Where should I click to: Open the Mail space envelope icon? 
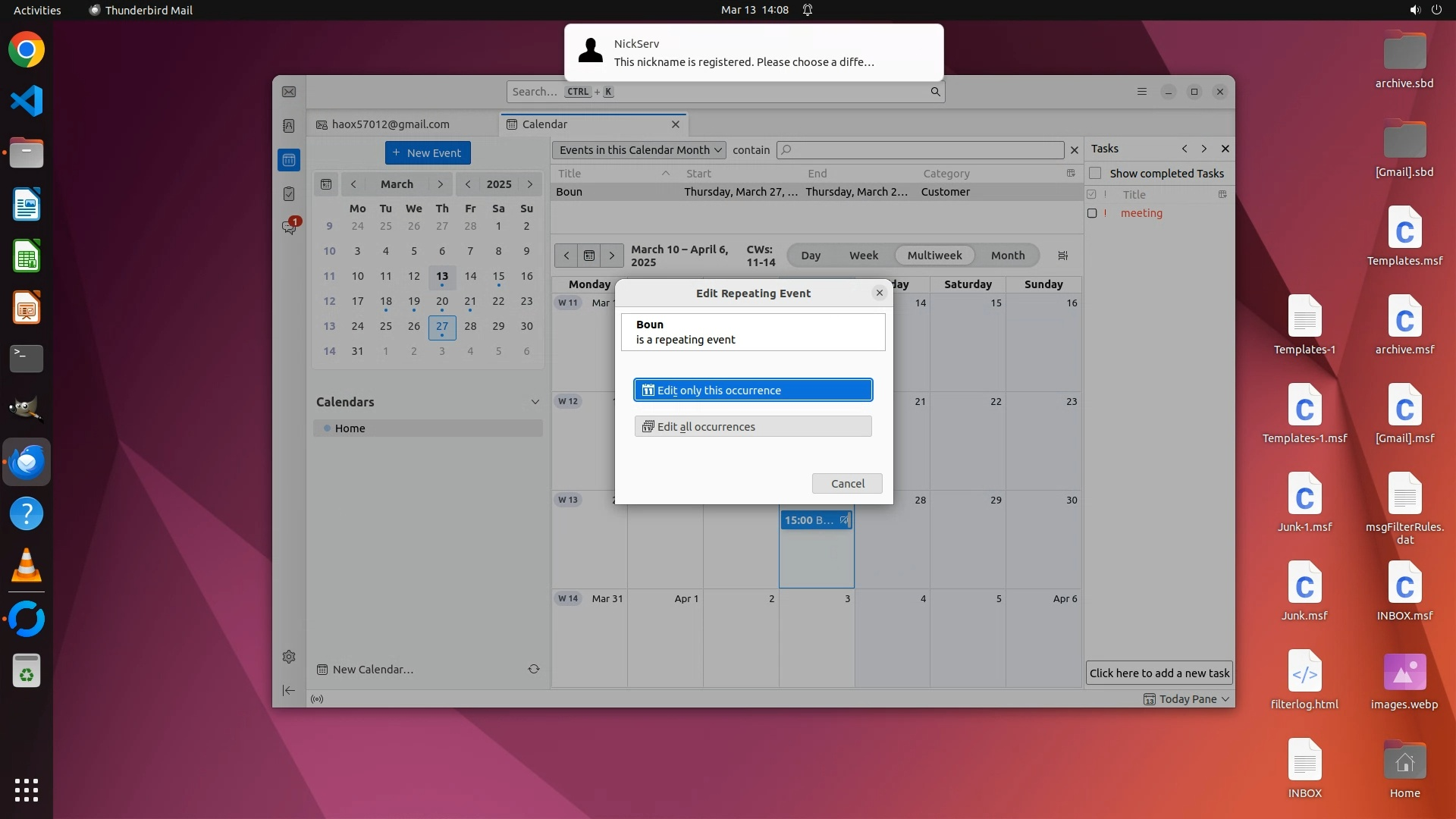tap(289, 92)
